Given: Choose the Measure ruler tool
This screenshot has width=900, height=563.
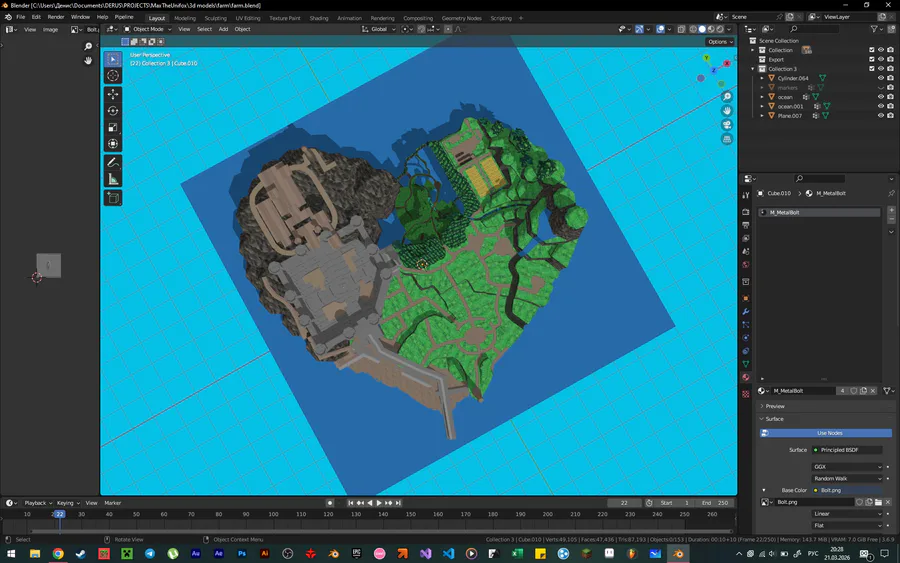Looking at the screenshot, I should (113, 180).
